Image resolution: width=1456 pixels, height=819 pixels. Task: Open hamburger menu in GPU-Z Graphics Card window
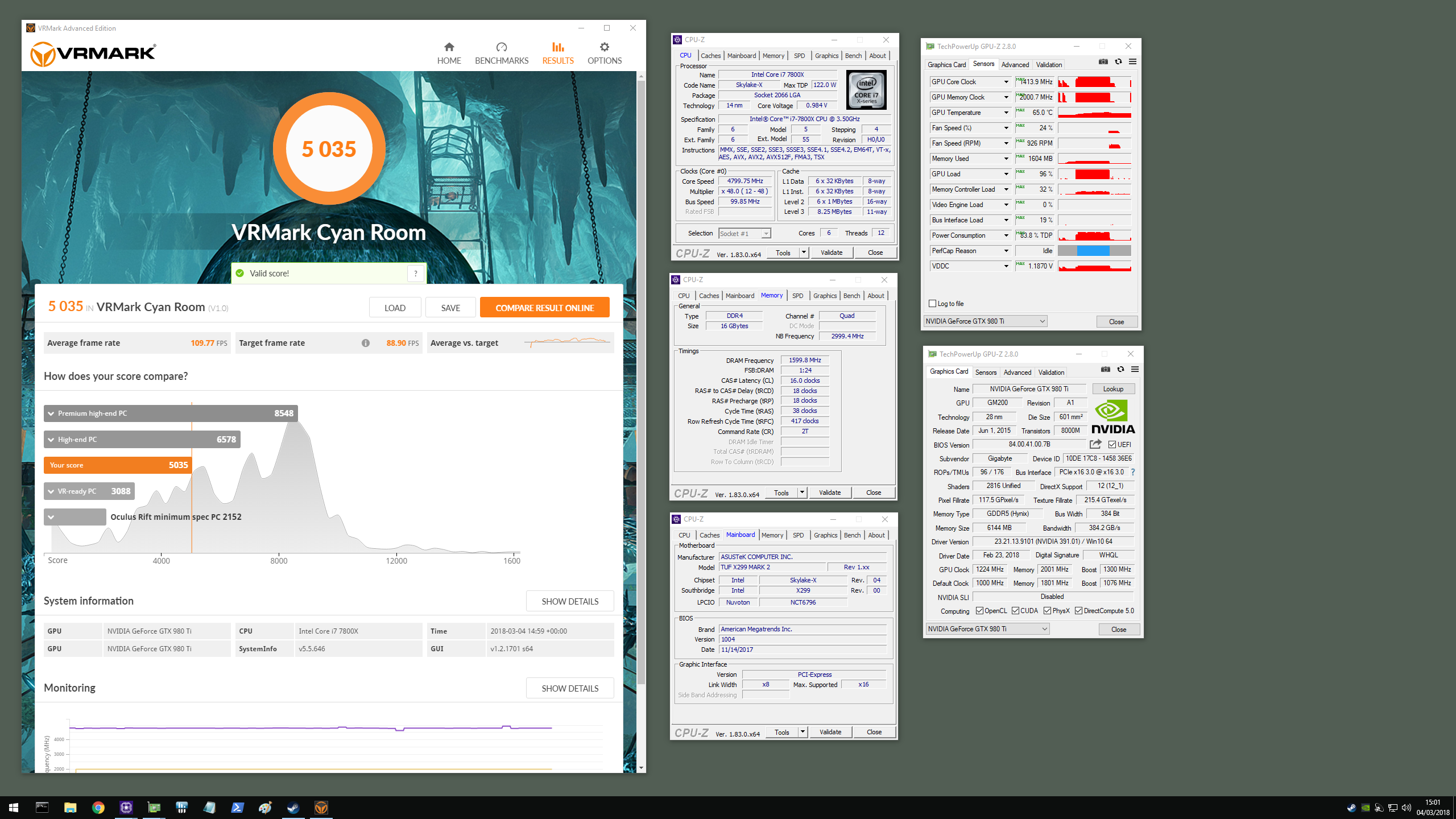pyautogui.click(x=1135, y=369)
